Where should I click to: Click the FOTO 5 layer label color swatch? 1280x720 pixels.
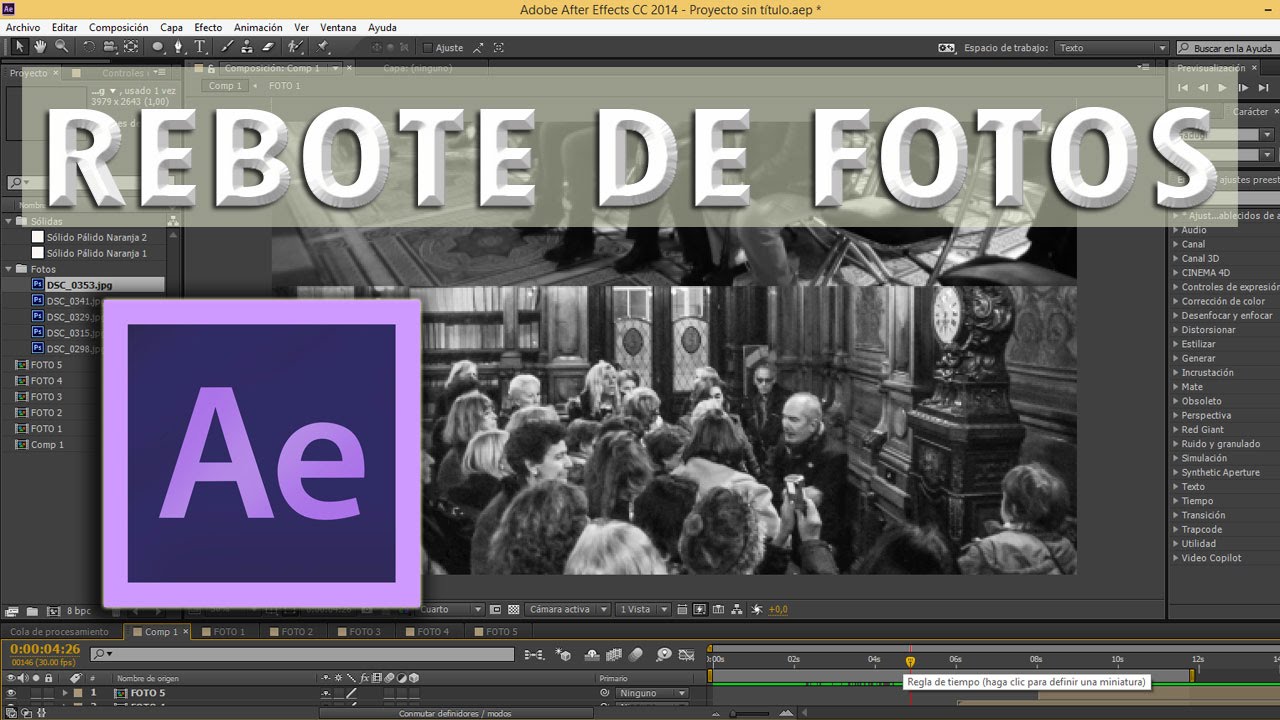pyautogui.click(x=78, y=693)
